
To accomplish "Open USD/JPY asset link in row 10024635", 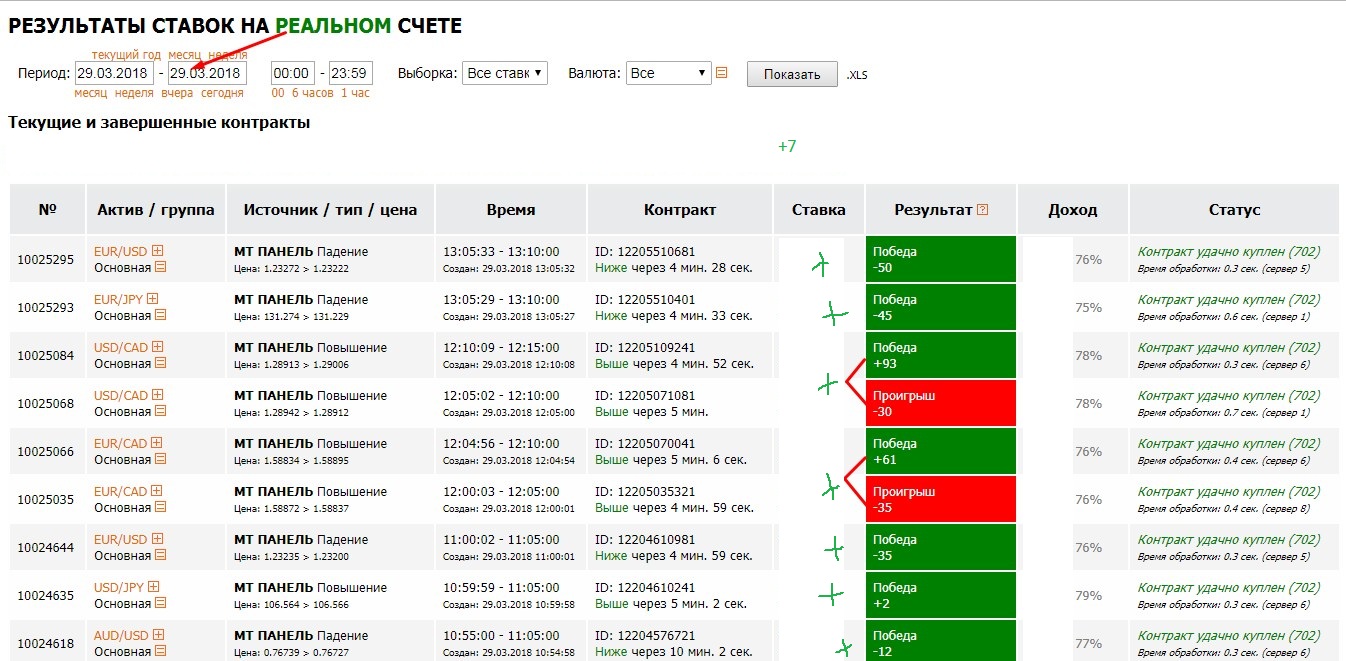I will point(120,588).
